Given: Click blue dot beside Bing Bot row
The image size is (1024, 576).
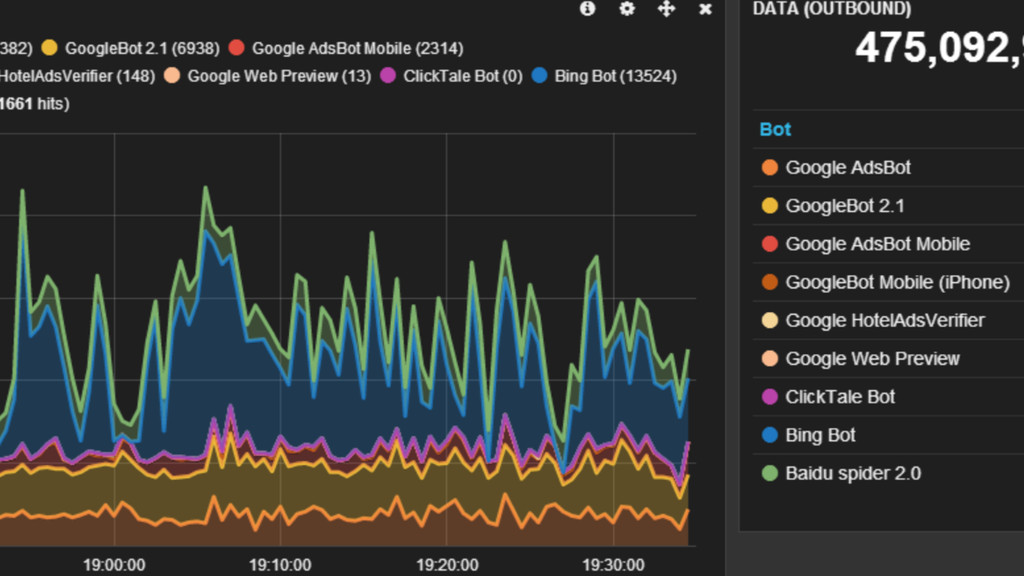Looking at the screenshot, I should 770,435.
